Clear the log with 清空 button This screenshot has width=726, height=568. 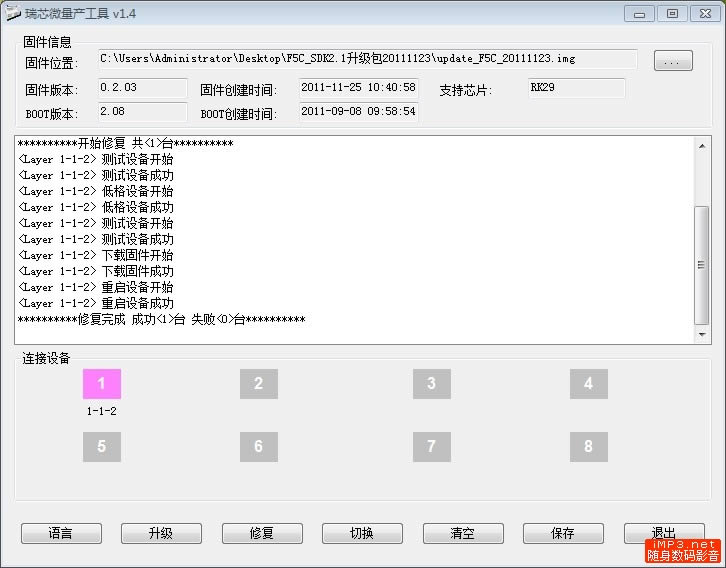(462, 533)
